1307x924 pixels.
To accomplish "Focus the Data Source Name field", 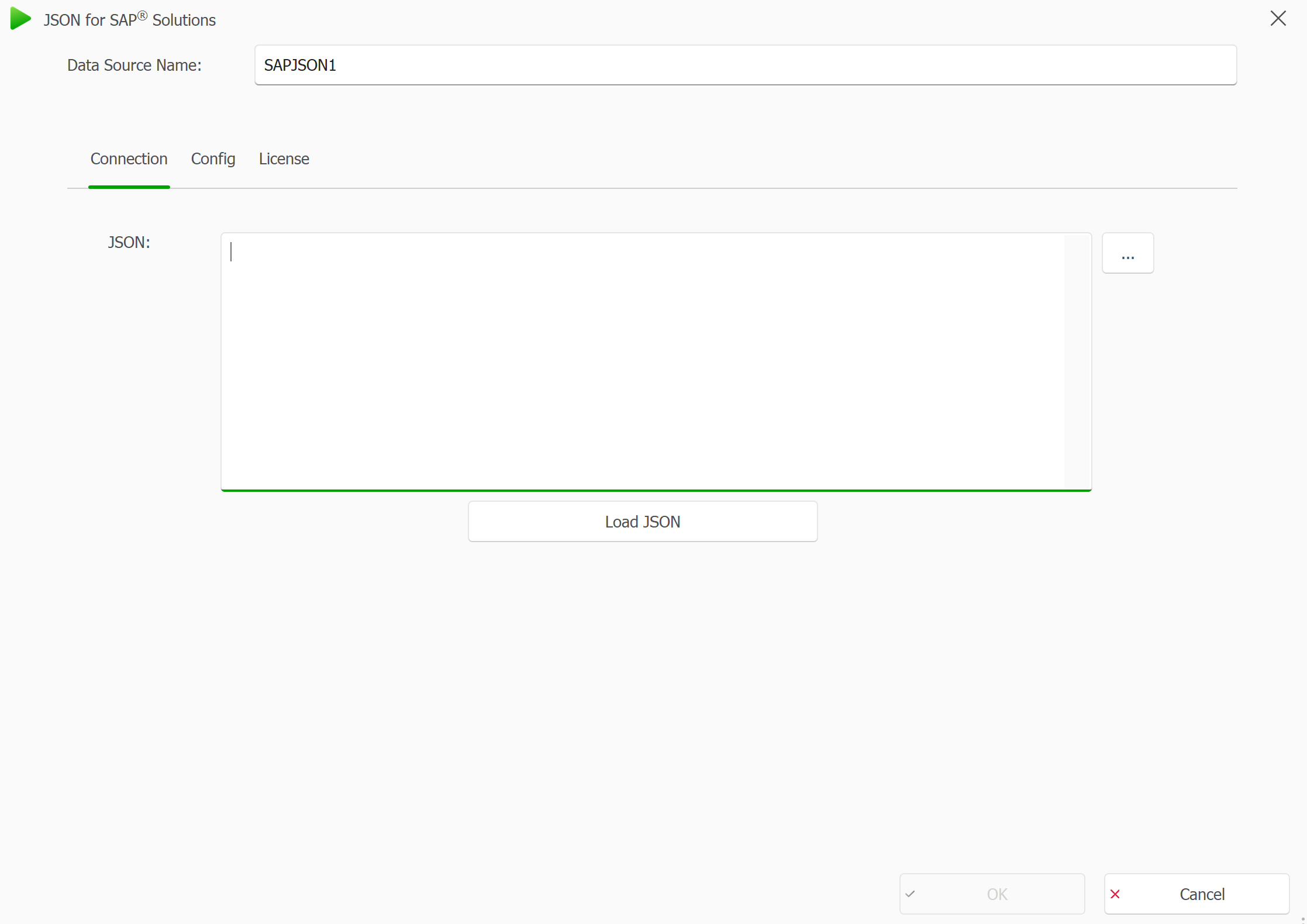I will [745, 65].
